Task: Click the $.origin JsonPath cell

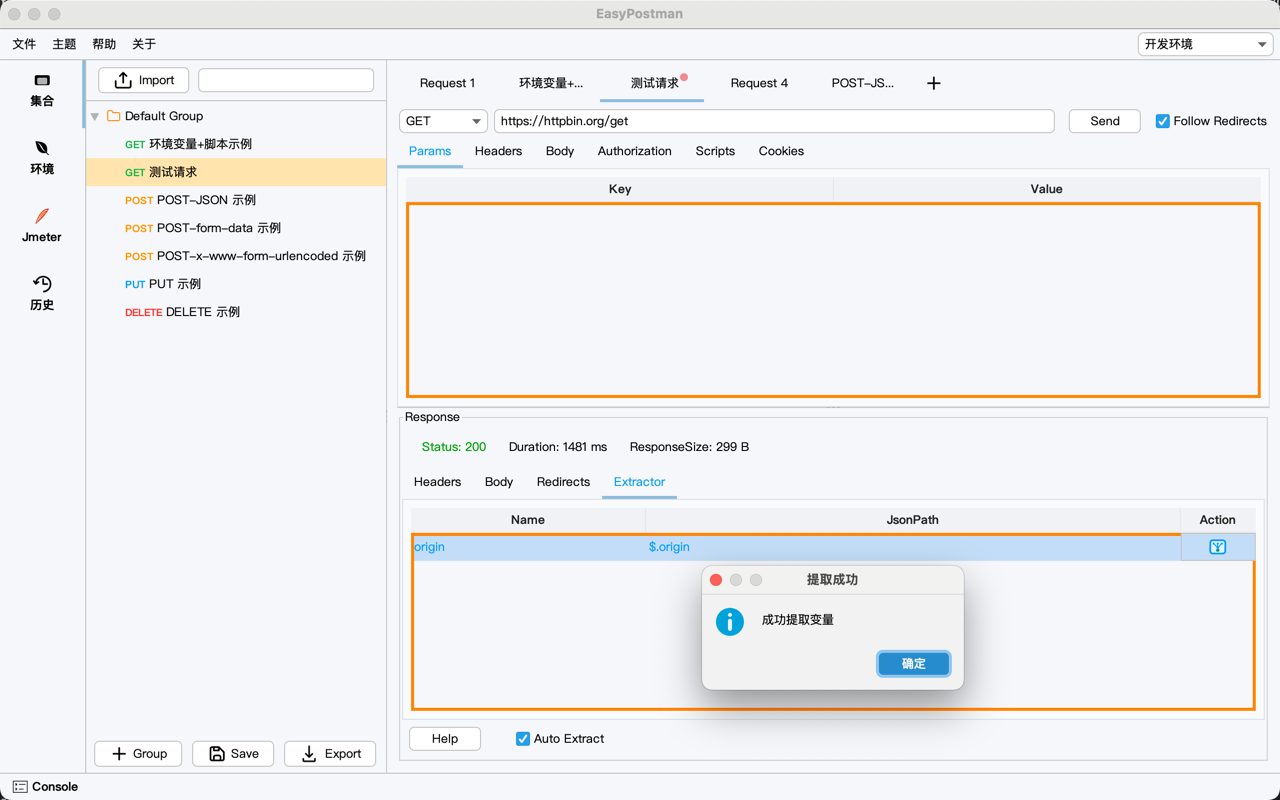Action: click(x=913, y=547)
